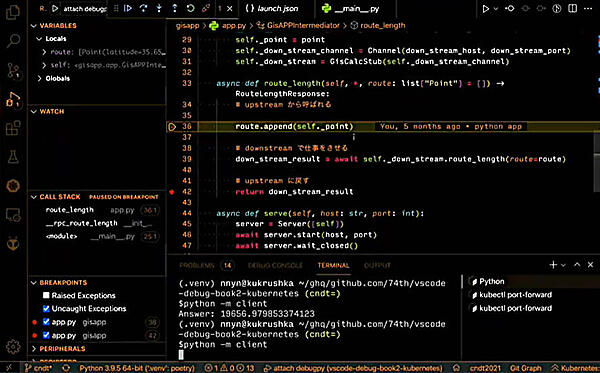Open the Manage settings gear
The image size is (600, 373).
[x=13, y=347]
